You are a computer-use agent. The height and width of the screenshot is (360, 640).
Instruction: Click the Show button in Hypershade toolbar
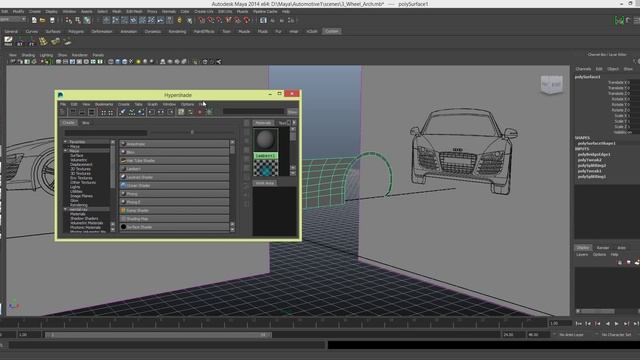coord(292,112)
